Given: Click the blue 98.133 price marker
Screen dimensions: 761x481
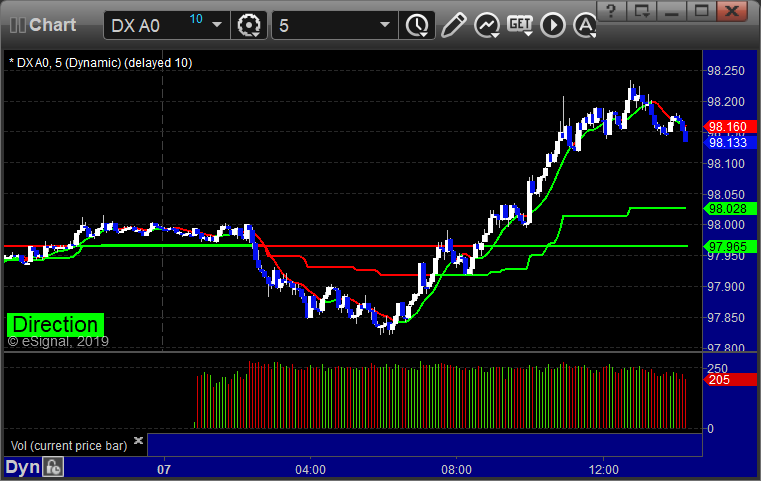Looking at the screenshot, I should [x=730, y=143].
